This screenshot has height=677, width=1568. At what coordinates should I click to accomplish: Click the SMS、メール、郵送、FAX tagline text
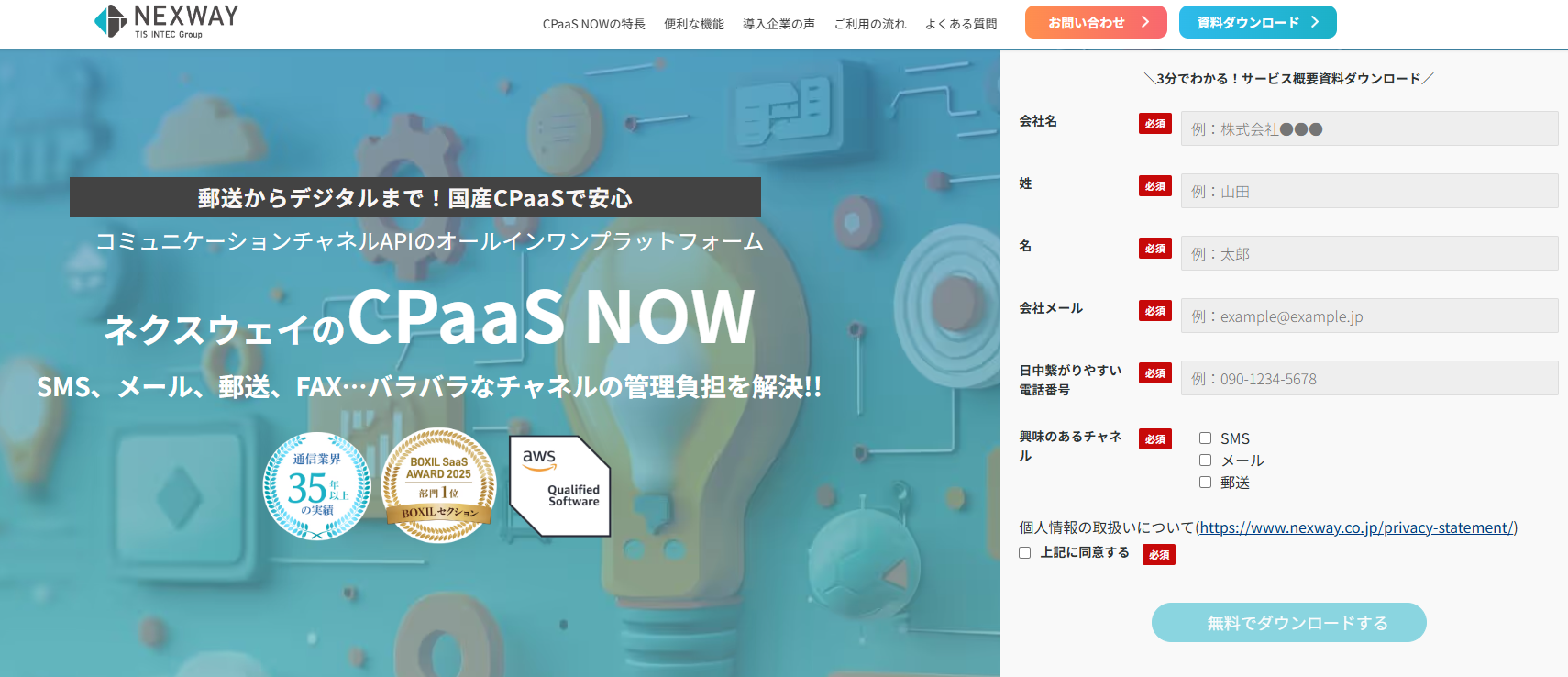click(429, 387)
